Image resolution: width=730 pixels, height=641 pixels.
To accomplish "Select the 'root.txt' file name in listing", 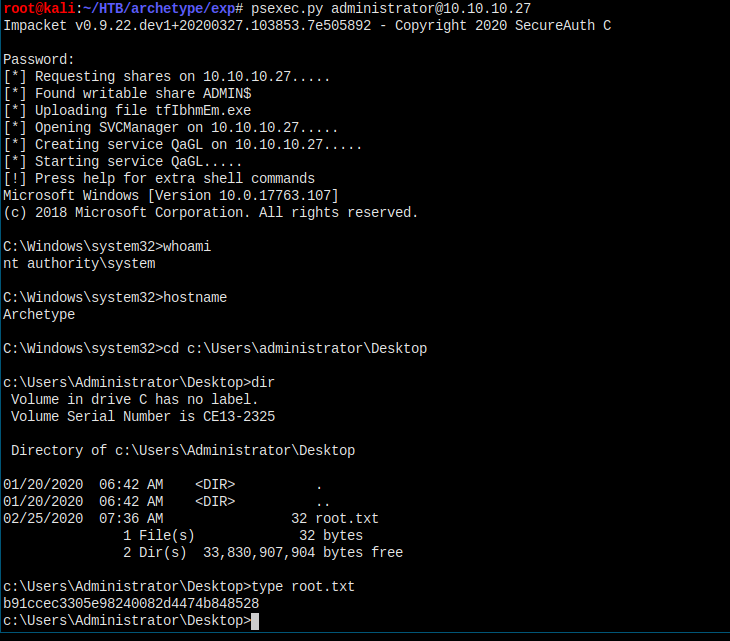I will [347, 519].
